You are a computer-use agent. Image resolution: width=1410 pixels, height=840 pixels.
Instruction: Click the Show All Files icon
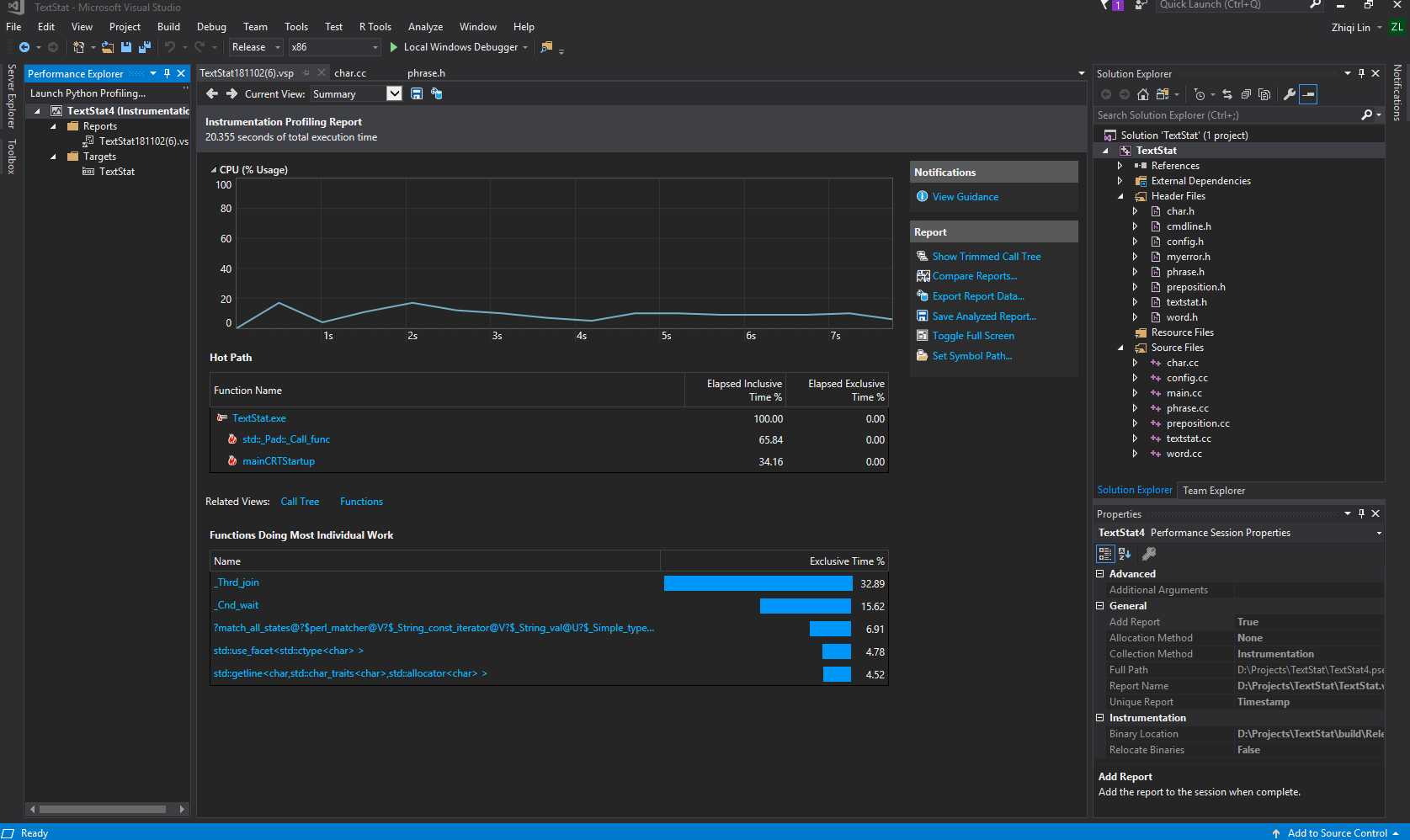point(1264,94)
